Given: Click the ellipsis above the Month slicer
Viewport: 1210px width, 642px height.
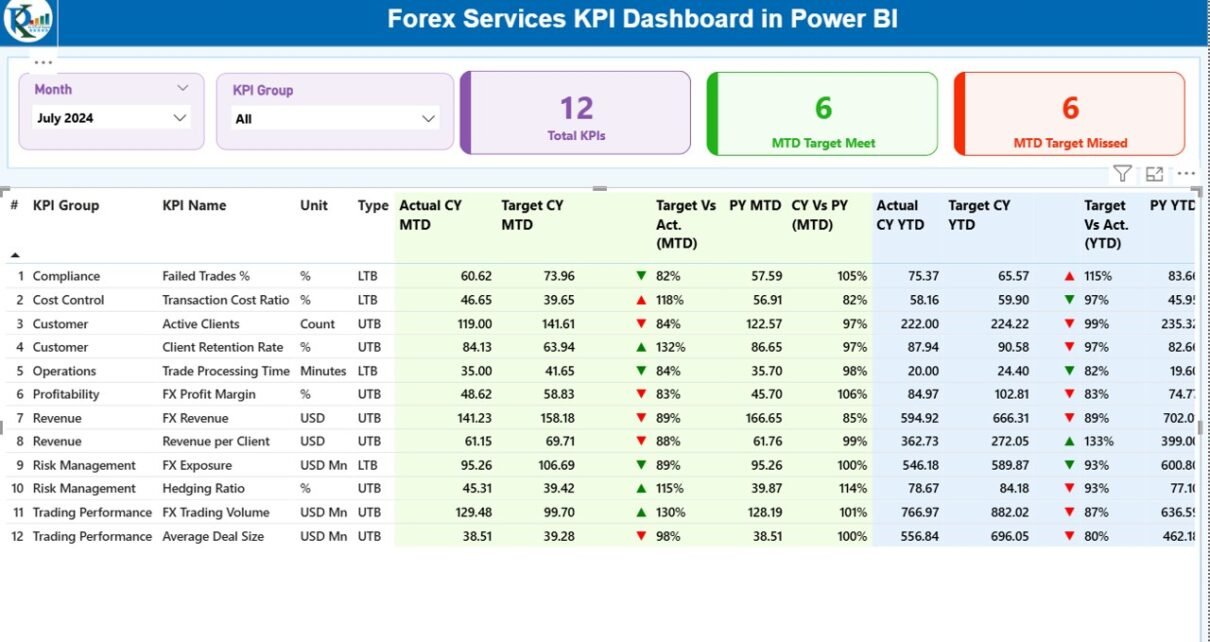Looking at the screenshot, I should [x=43, y=62].
